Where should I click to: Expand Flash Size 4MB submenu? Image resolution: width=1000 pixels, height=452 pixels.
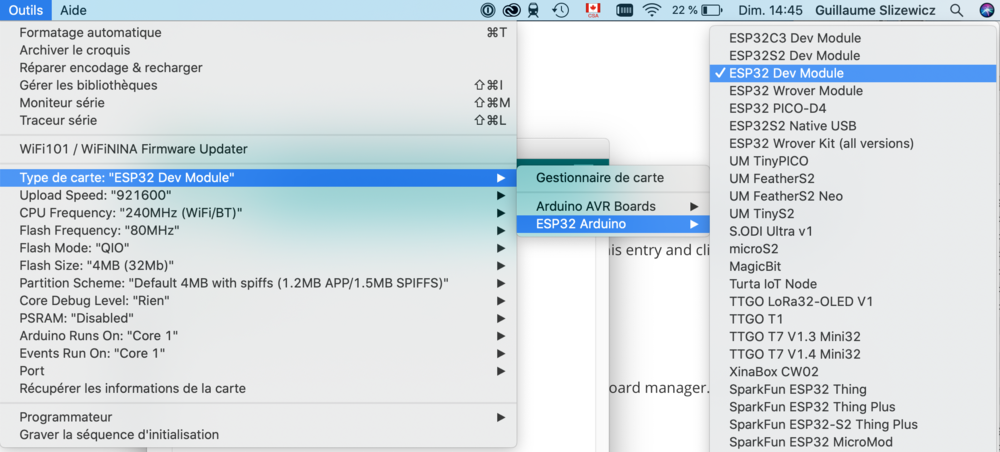(258, 265)
